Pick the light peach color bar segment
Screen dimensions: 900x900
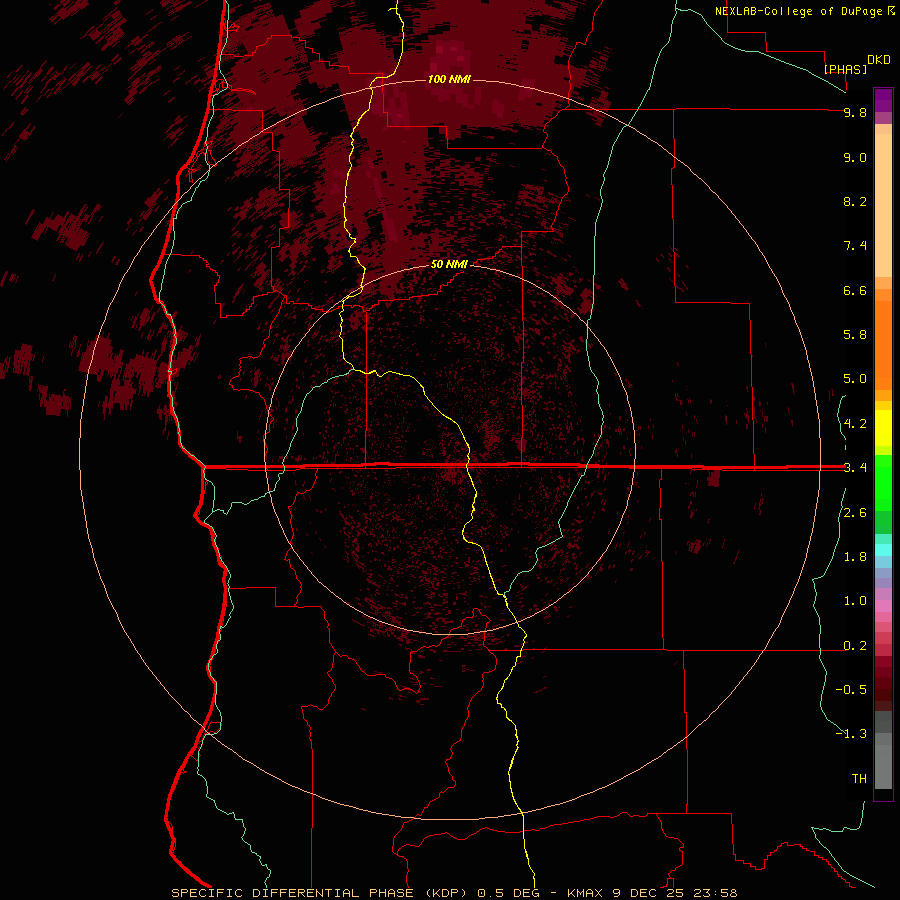(883, 205)
